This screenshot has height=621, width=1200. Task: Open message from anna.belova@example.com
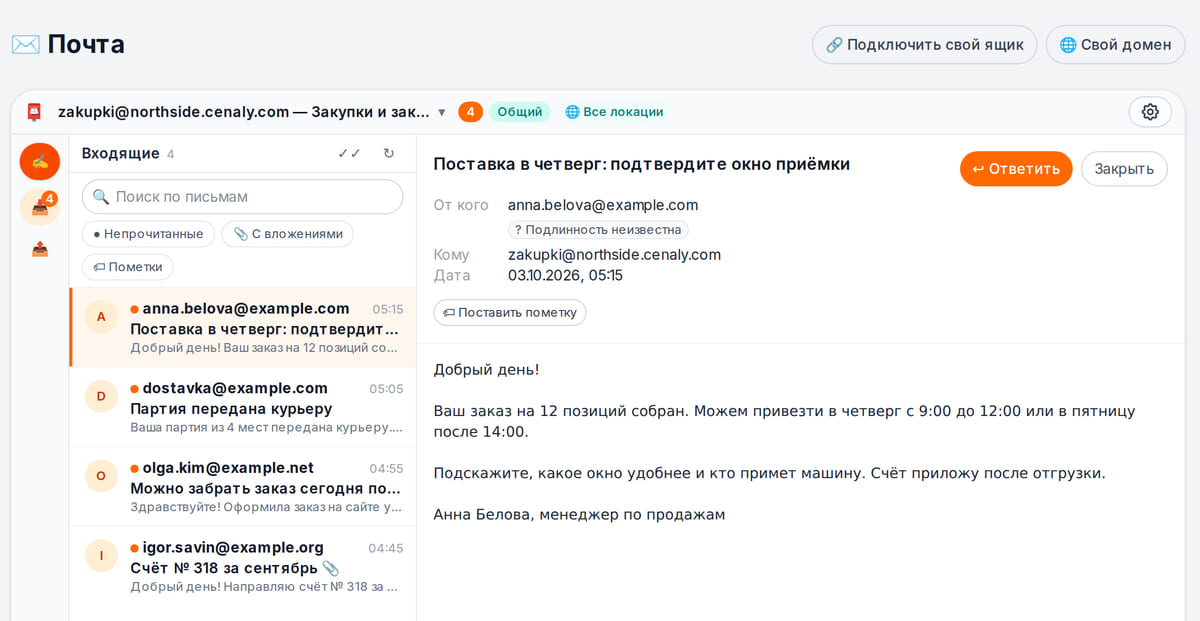coord(243,328)
